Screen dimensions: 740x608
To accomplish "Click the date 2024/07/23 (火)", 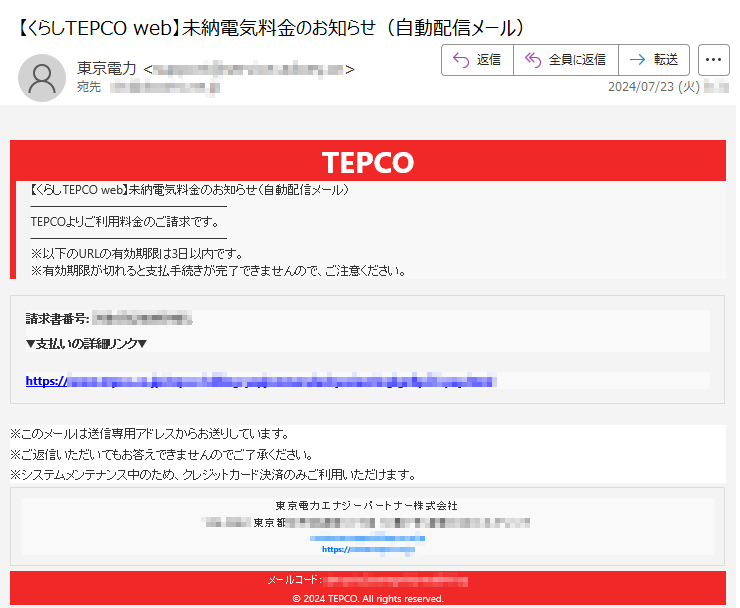I will click(654, 87).
